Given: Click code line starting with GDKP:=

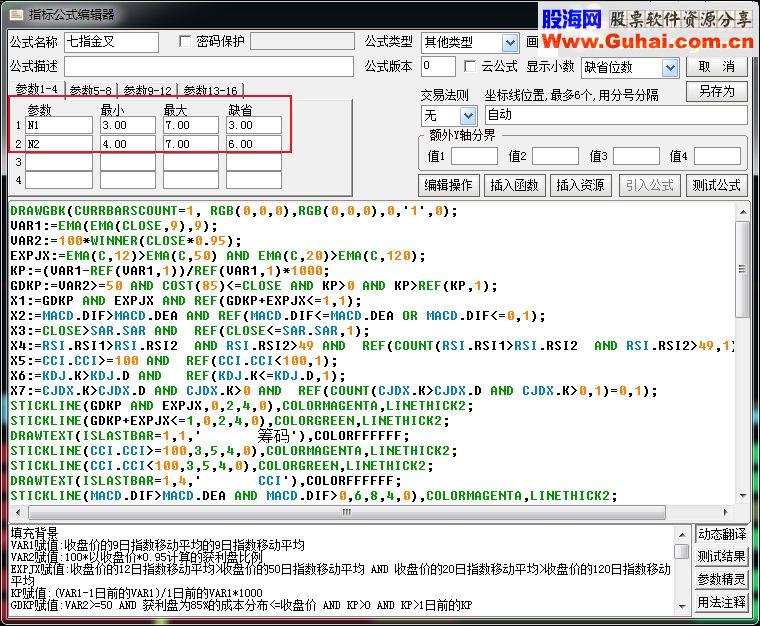Looking at the screenshot, I should (x=253, y=286).
